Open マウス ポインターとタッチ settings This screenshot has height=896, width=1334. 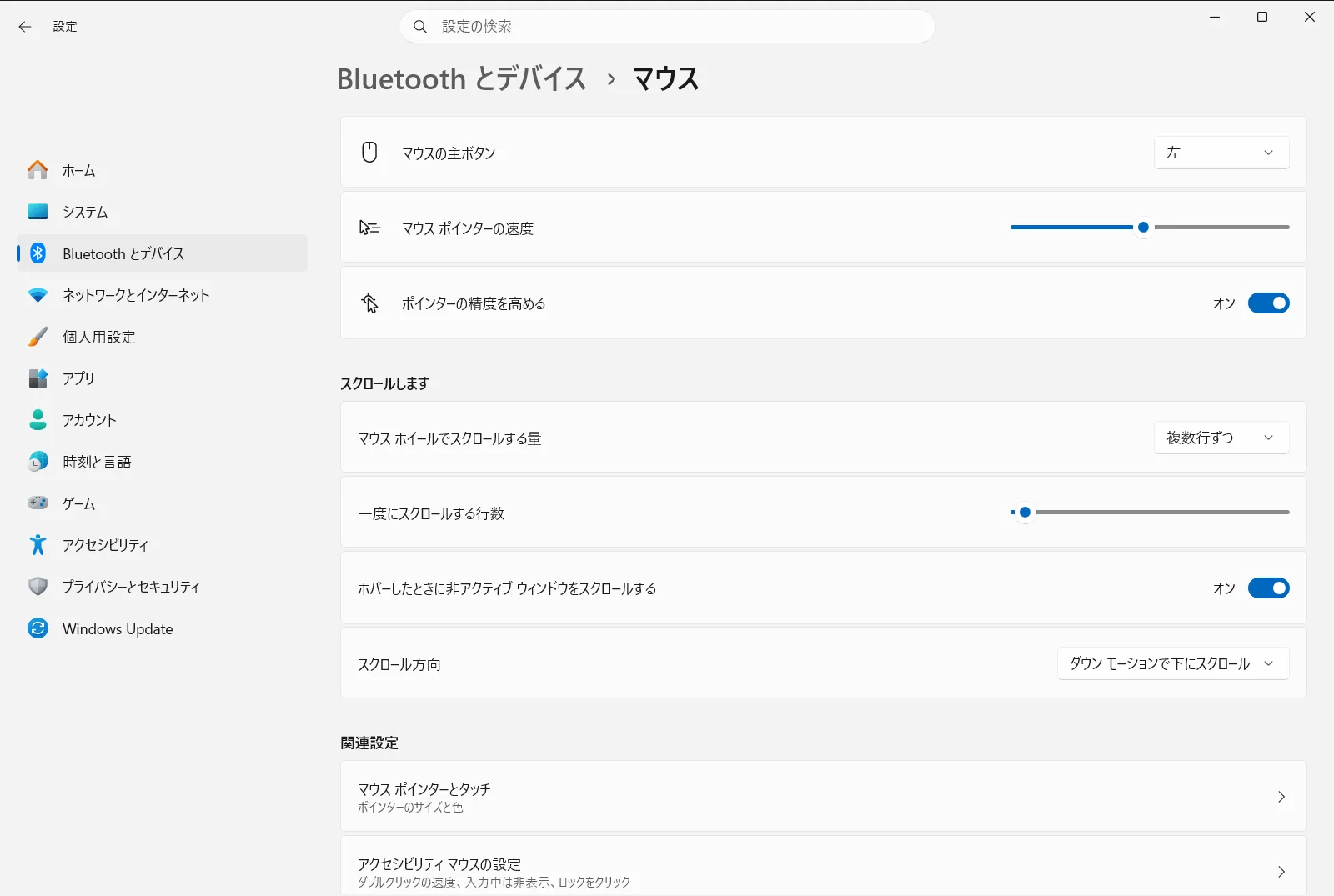(x=823, y=796)
